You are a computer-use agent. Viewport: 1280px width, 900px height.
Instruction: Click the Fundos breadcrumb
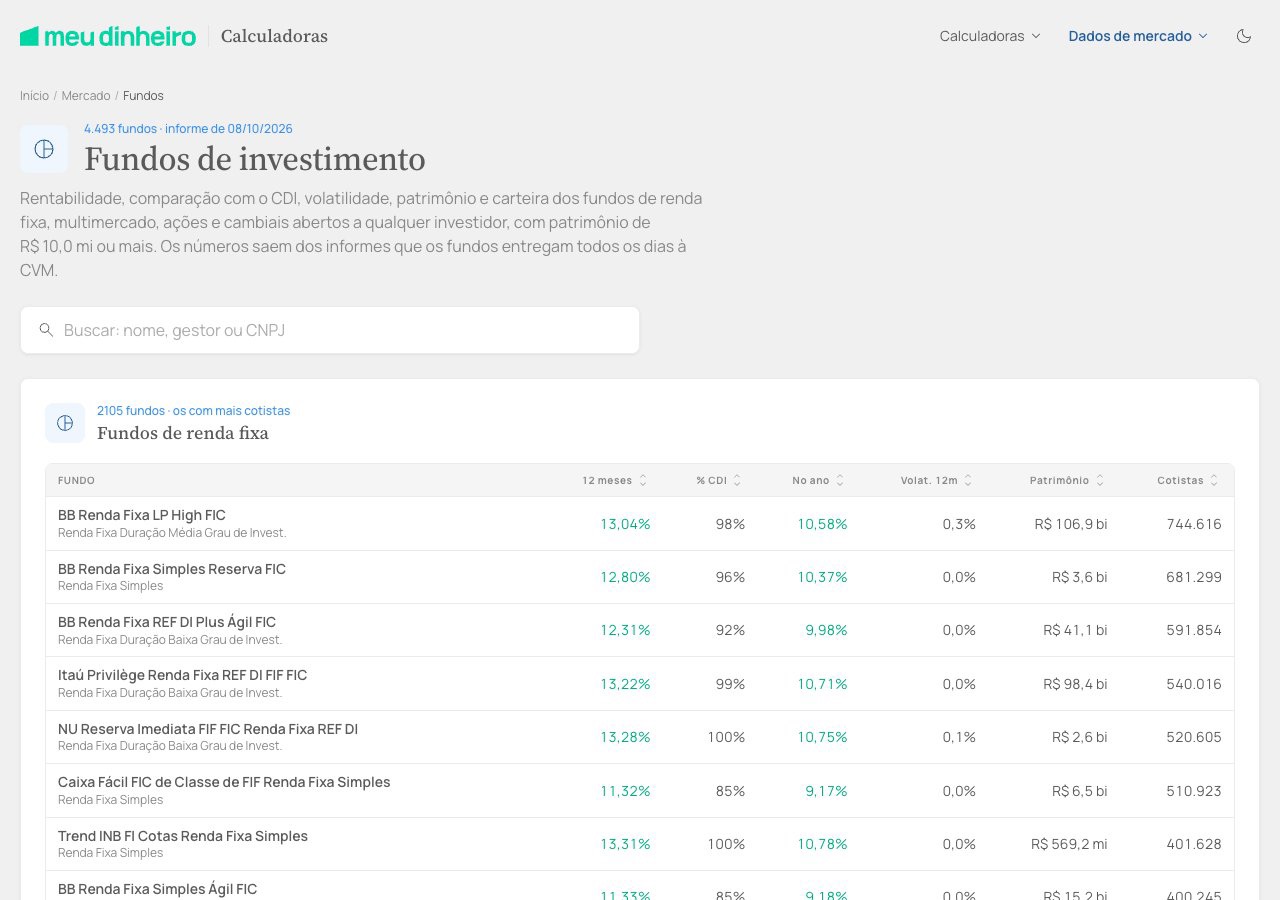tap(143, 96)
